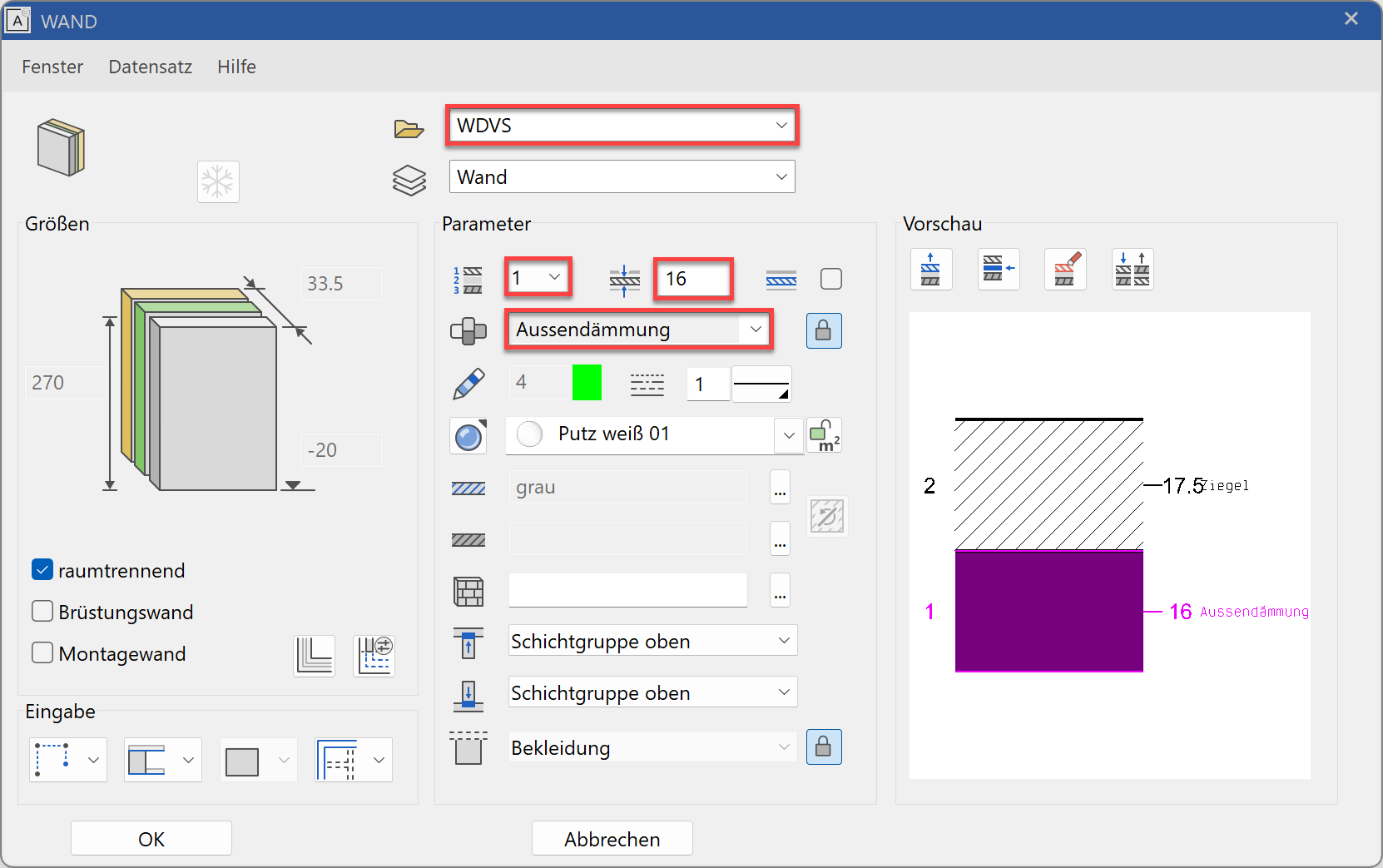1383x868 pixels.
Task: Open the Putz weiß 01 material dropdown
Action: coord(788,435)
